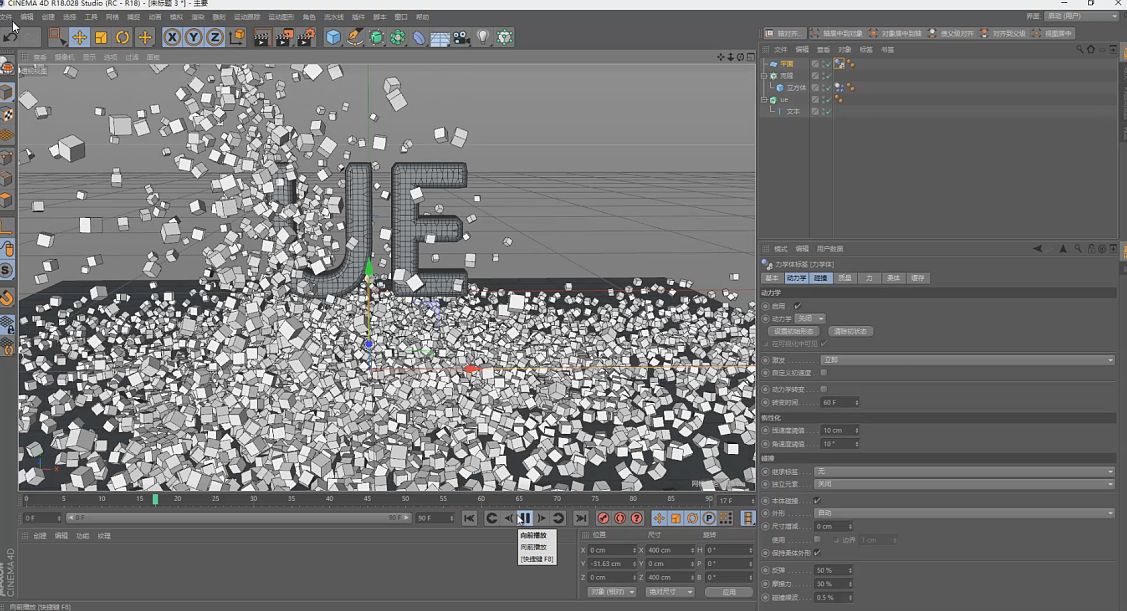The width and height of the screenshot is (1127, 611).
Task: Collapse the 克隆 object tree node
Action: pyautogui.click(x=765, y=75)
